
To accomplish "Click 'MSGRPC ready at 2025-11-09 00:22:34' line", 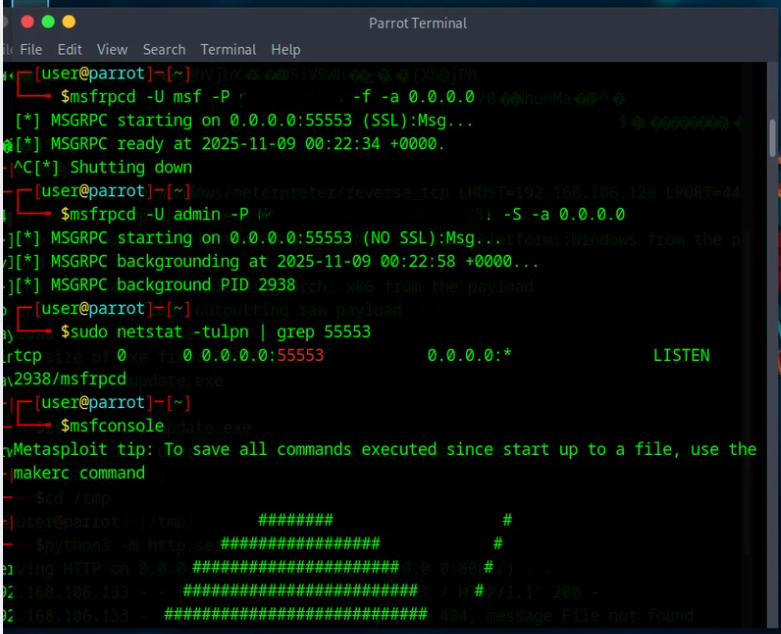I will 230,144.
